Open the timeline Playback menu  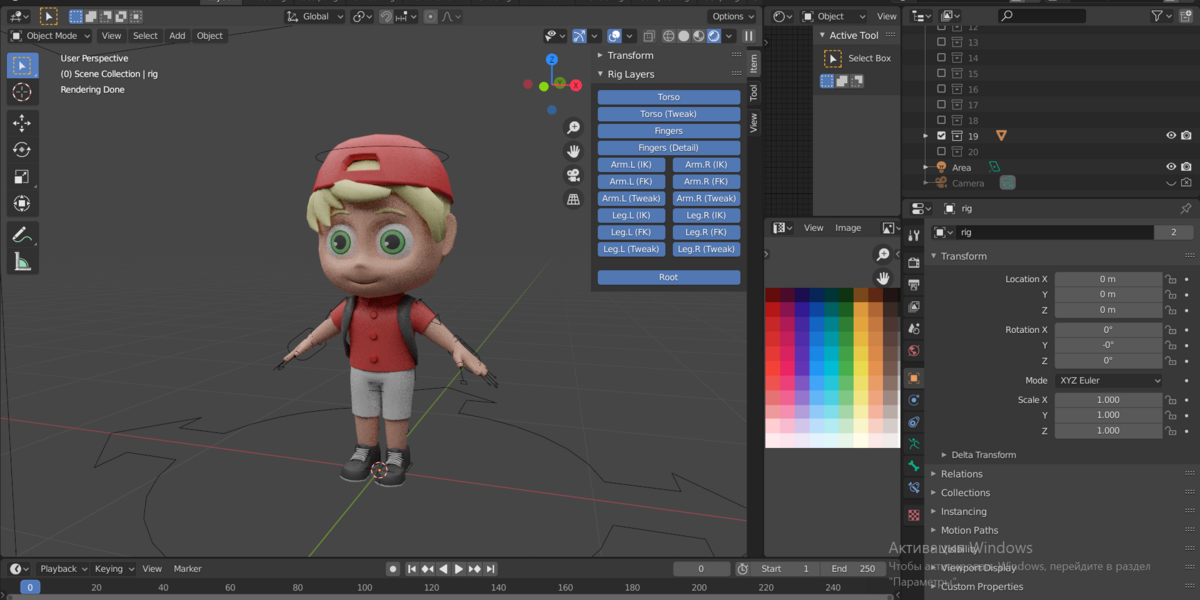pyautogui.click(x=63, y=569)
